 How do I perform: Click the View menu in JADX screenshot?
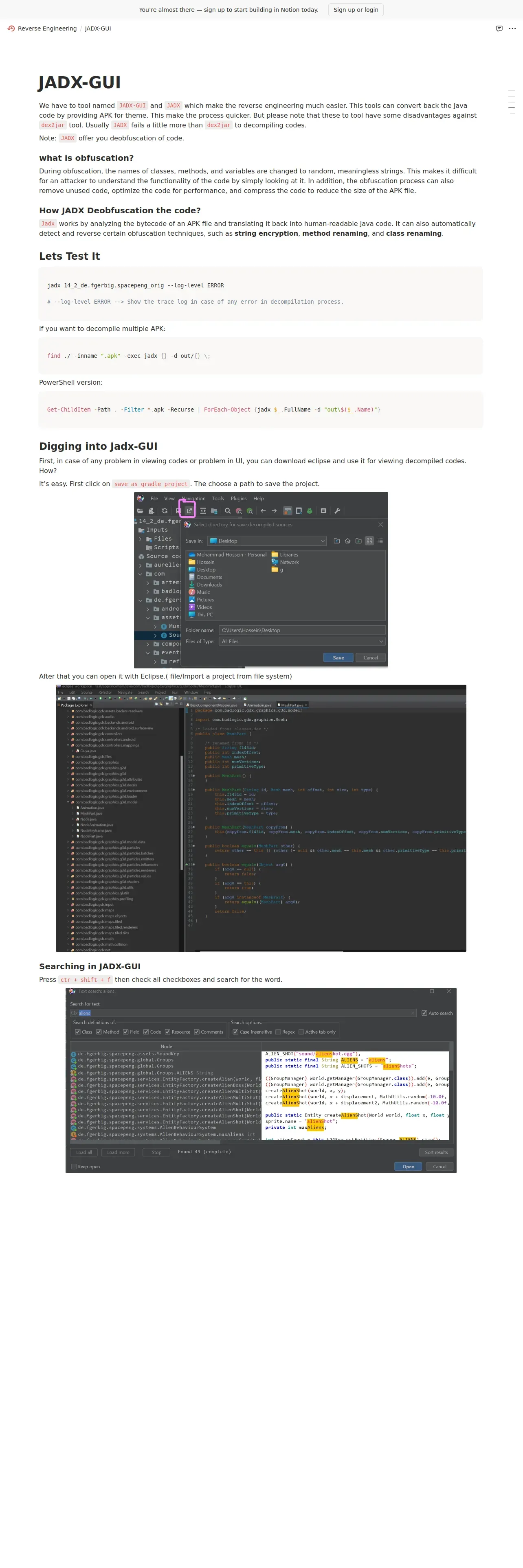pos(169,499)
